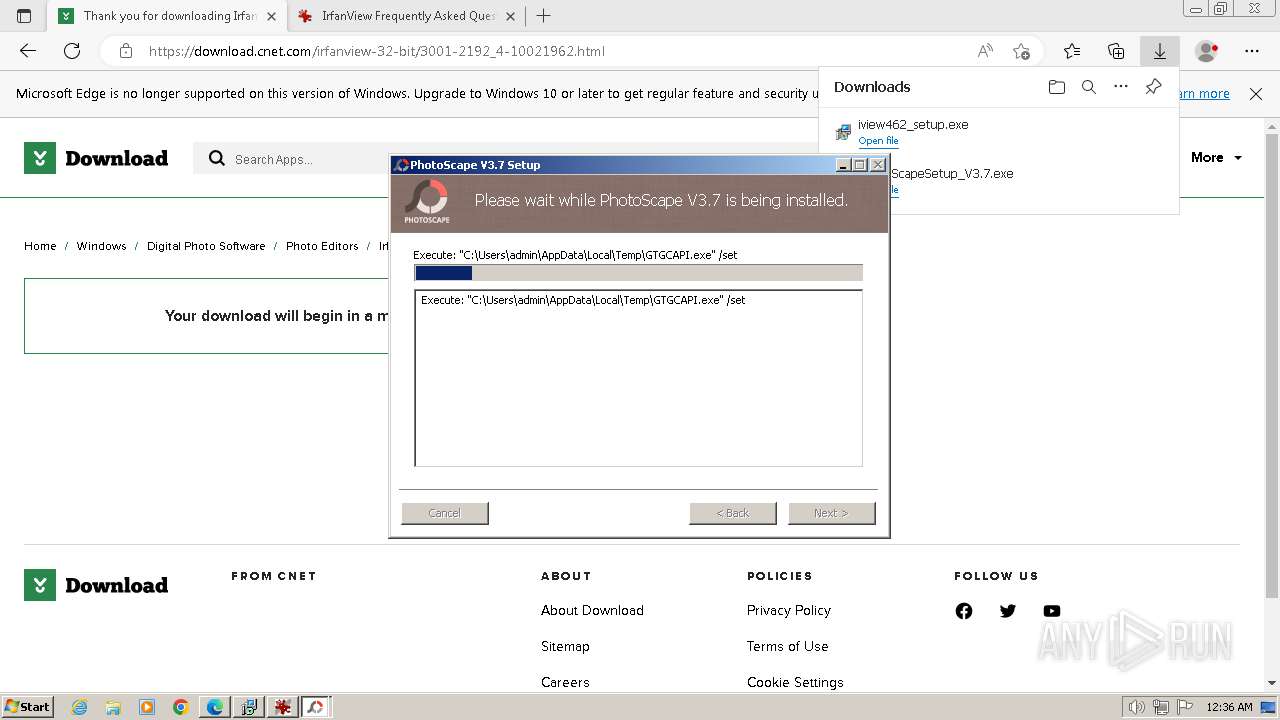Open more options in Downloads panel
Screen dimensions: 1280x720
click(1121, 87)
